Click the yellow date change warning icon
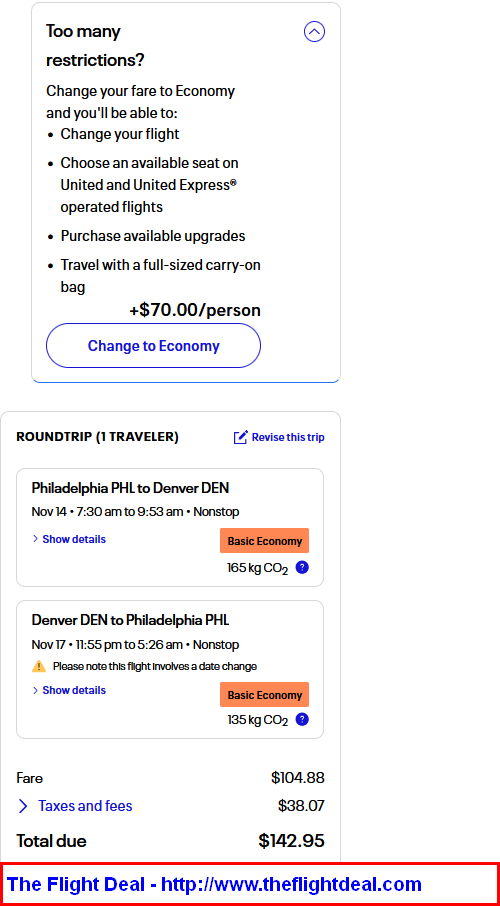500x906 pixels. point(39,666)
